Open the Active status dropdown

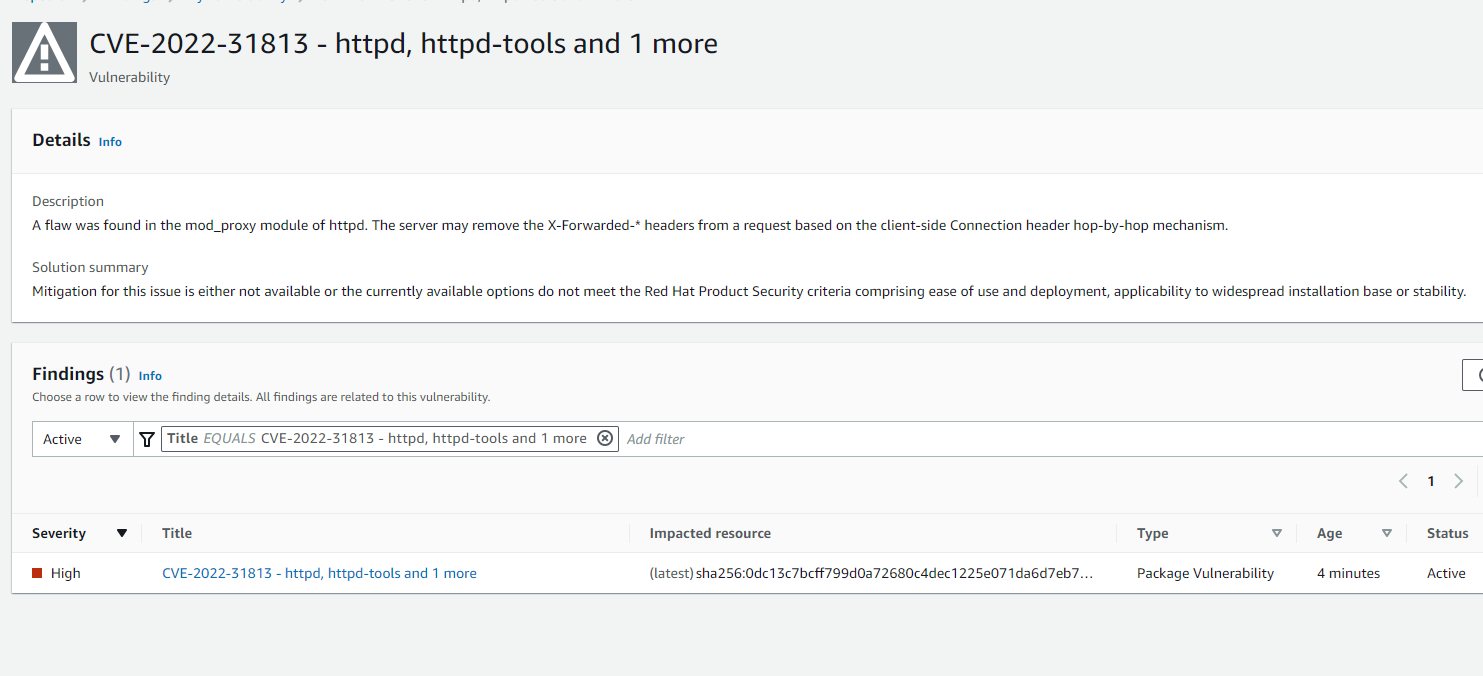(x=82, y=439)
